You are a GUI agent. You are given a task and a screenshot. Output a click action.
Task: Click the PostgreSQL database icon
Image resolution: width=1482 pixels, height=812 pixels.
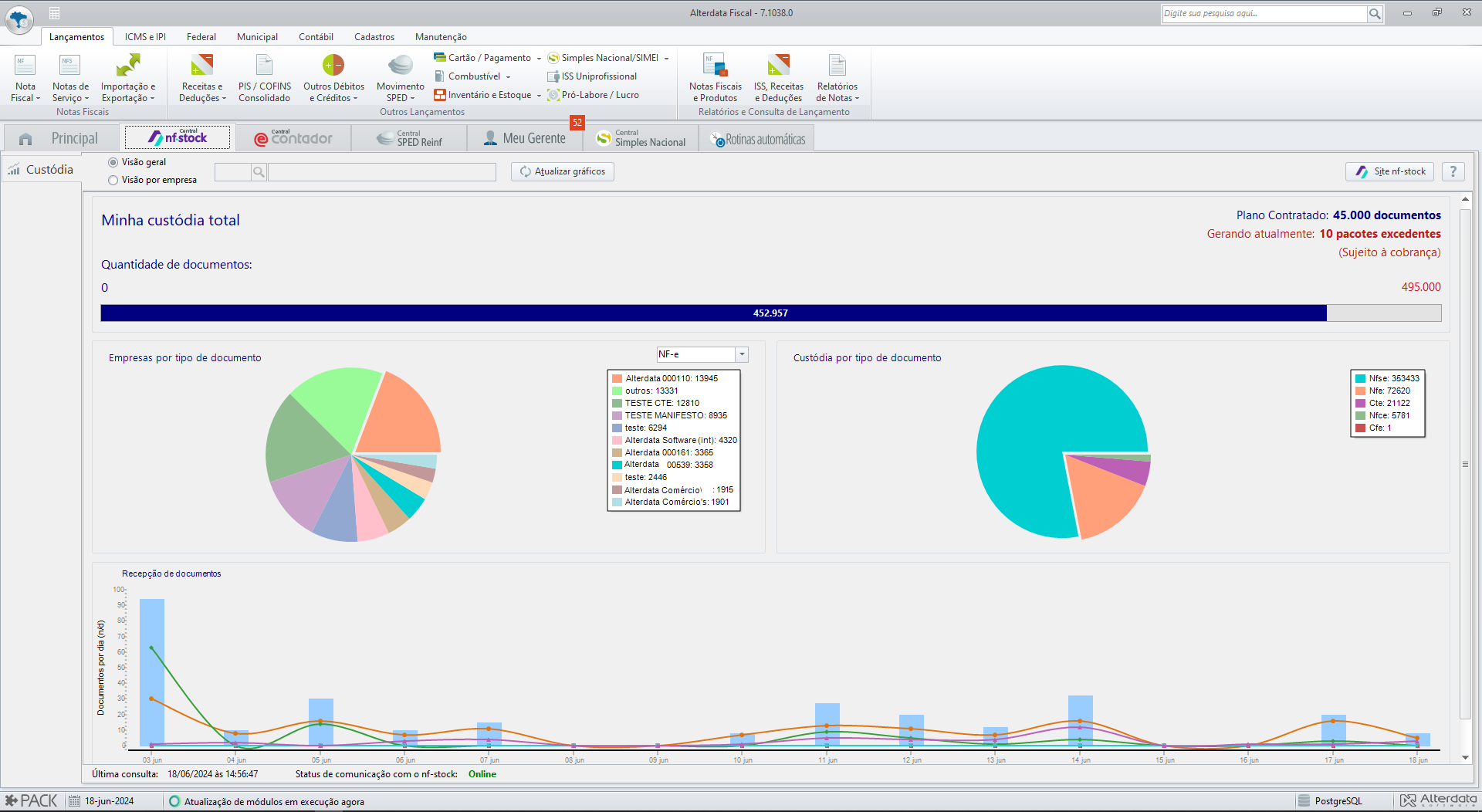pos(1304,801)
